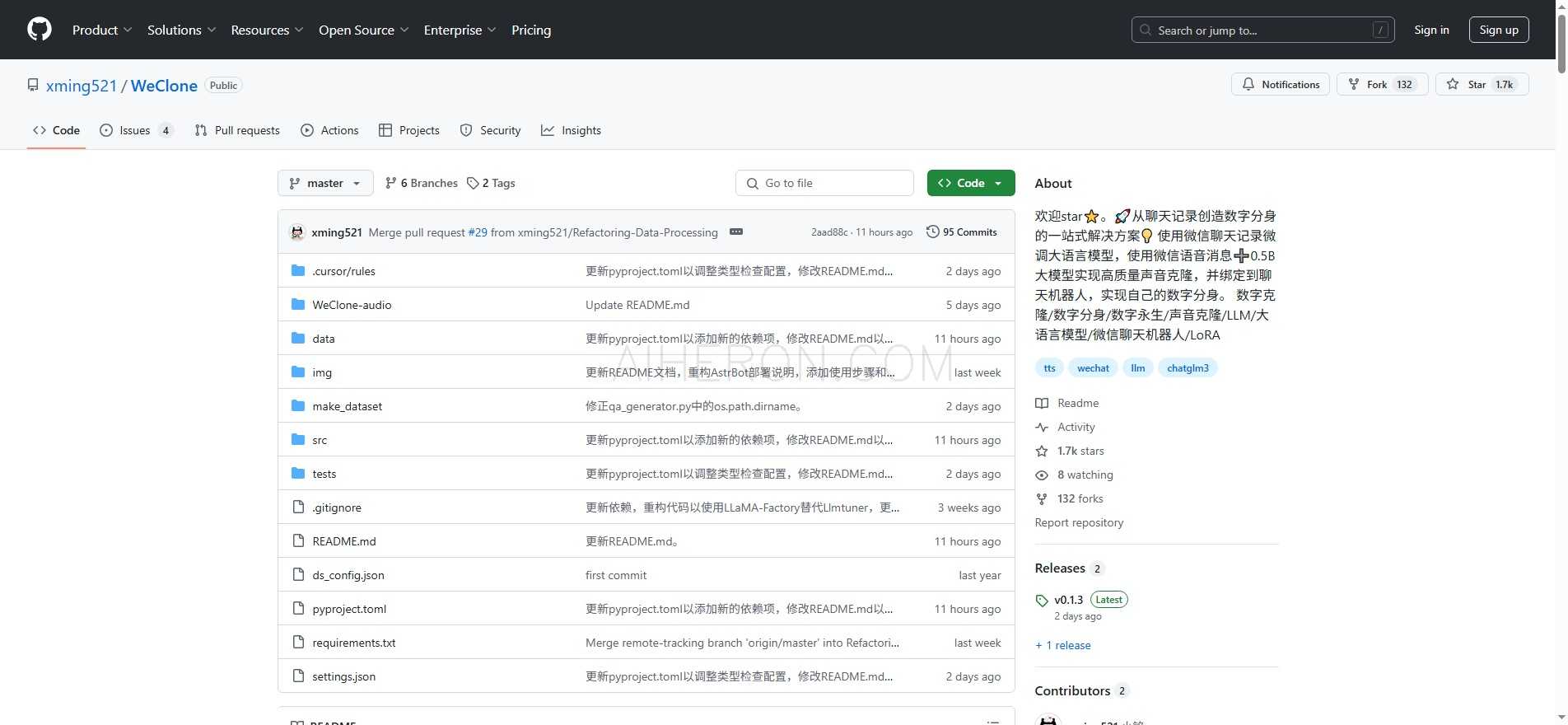Focus the Search or jump to field

1262,30
